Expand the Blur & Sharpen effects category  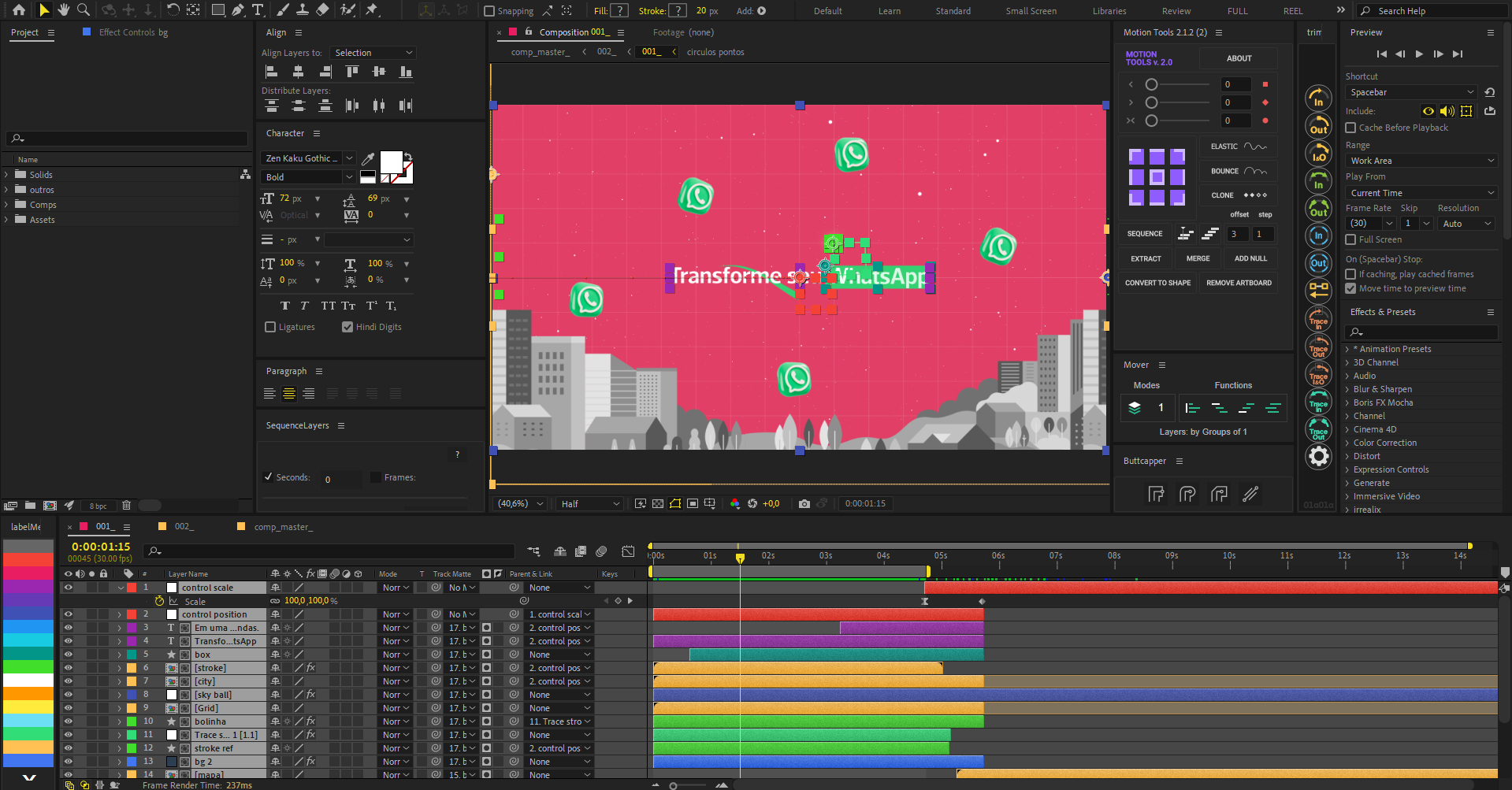tap(1347, 389)
